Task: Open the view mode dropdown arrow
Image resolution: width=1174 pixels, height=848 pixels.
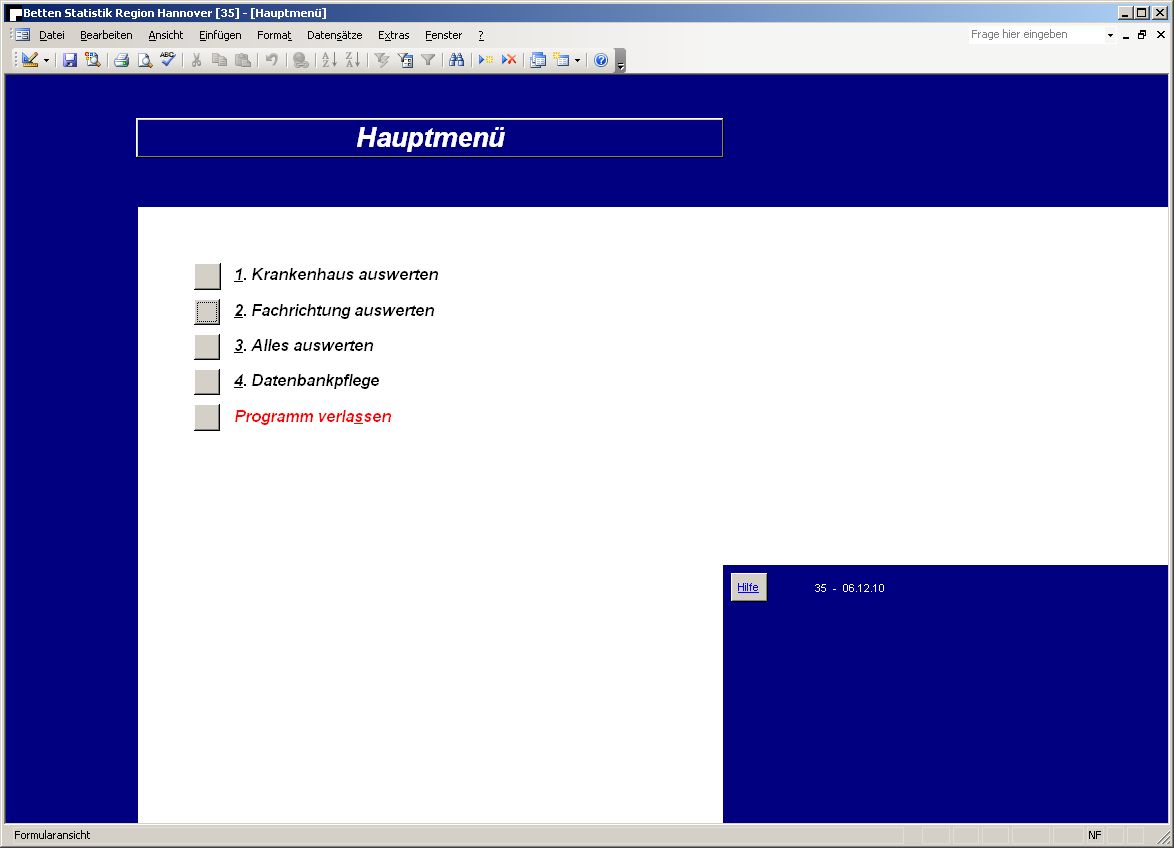Action: (46, 61)
